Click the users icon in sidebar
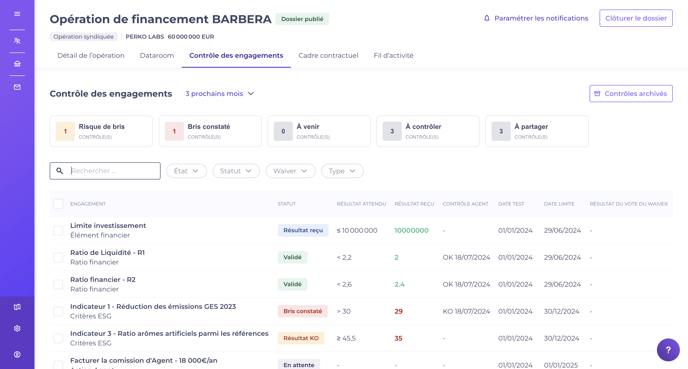 click(17, 41)
